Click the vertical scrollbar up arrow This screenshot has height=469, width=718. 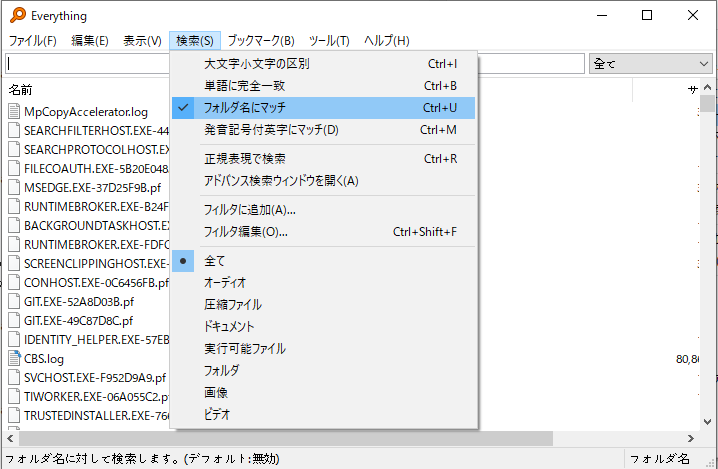click(x=707, y=87)
